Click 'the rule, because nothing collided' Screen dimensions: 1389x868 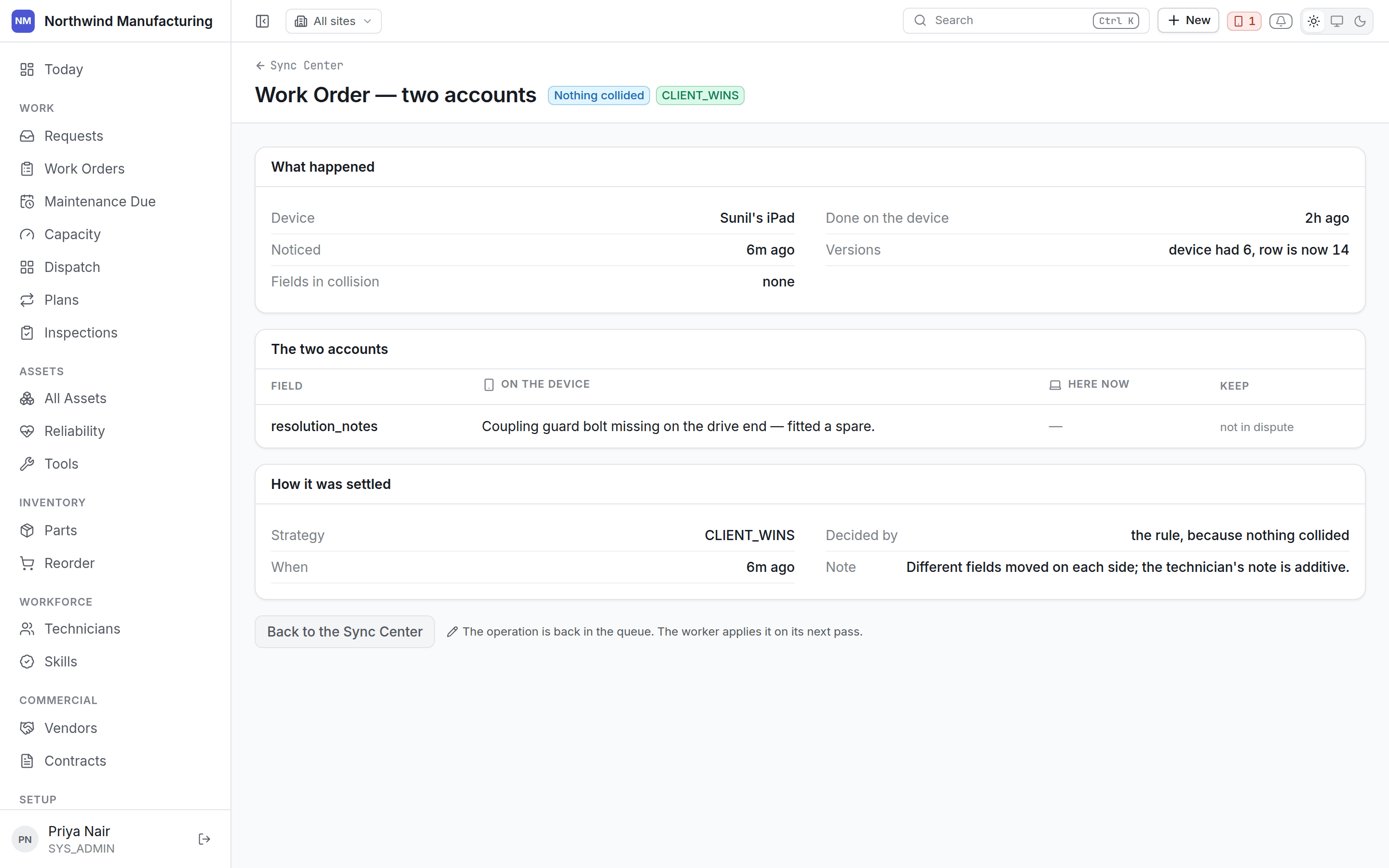point(1240,535)
